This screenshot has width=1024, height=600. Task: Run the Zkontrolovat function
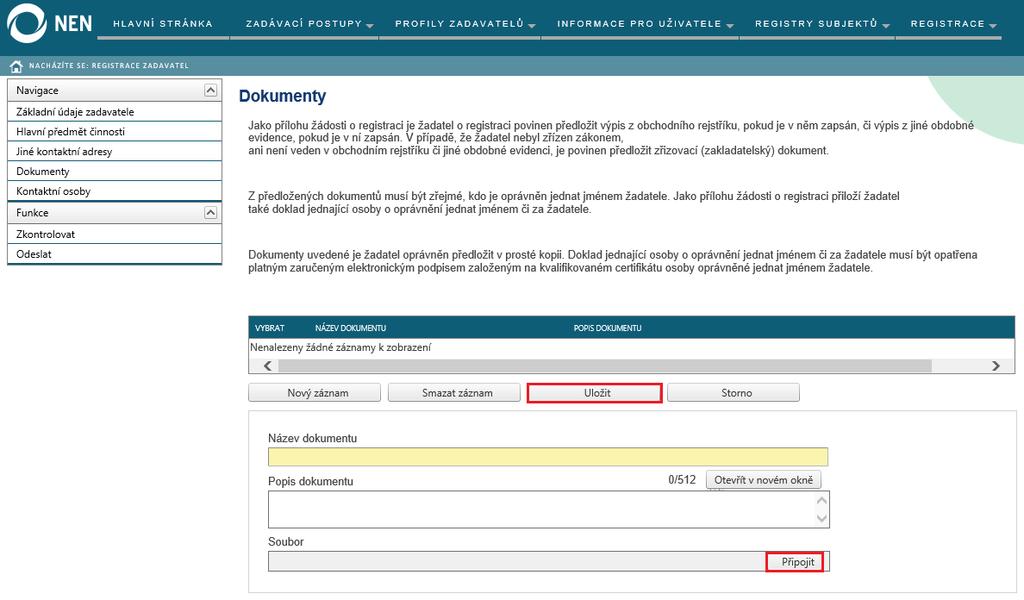114,234
